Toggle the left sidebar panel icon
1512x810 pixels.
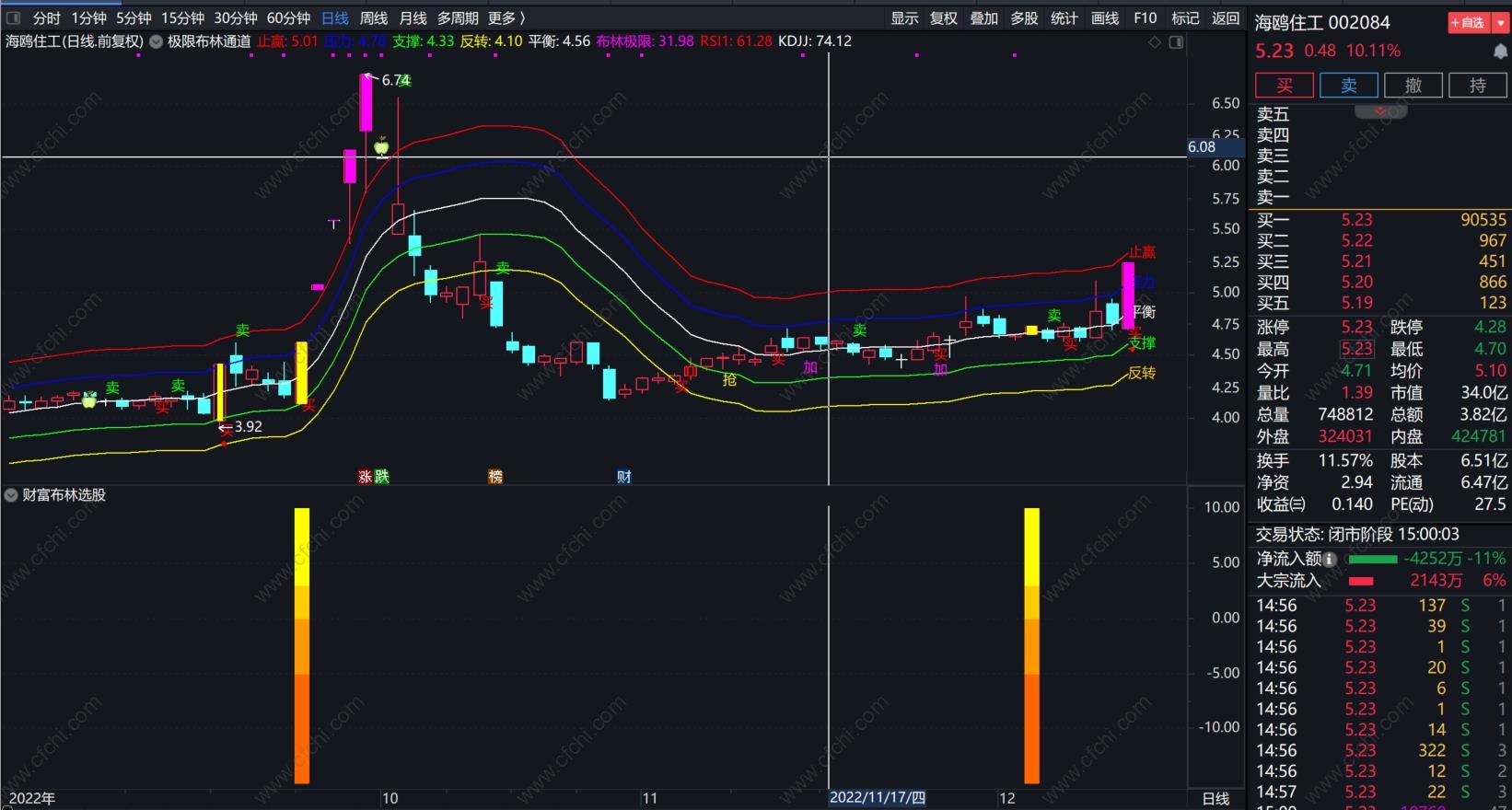[13, 17]
